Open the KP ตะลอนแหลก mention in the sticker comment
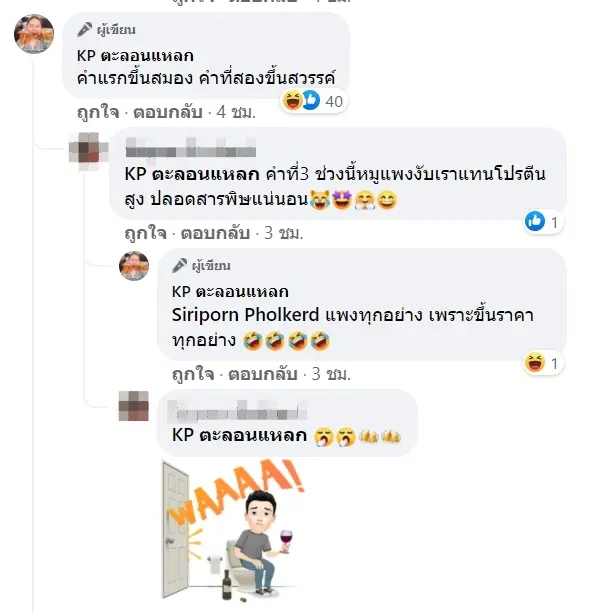Screen dimensions: 606x613 tap(239, 436)
